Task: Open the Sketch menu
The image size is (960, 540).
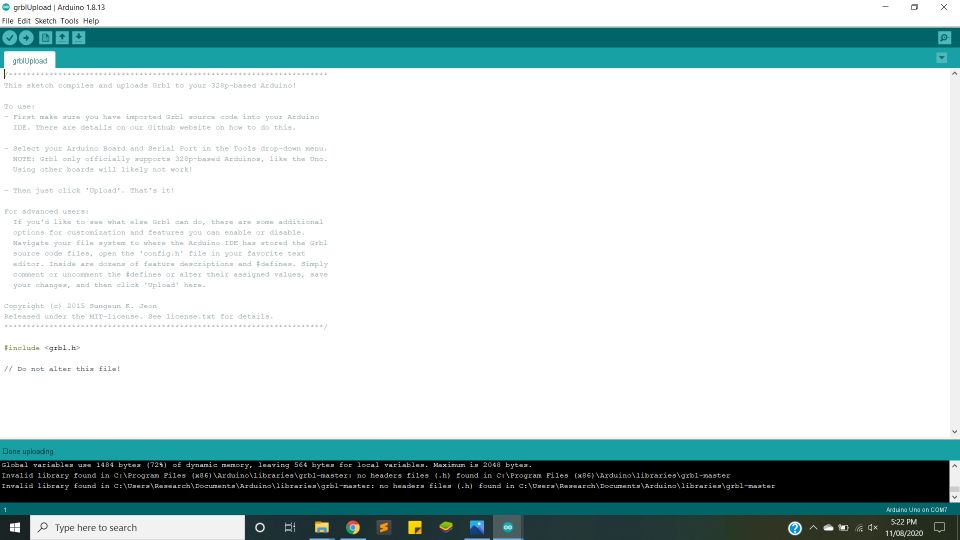Action: (x=45, y=21)
